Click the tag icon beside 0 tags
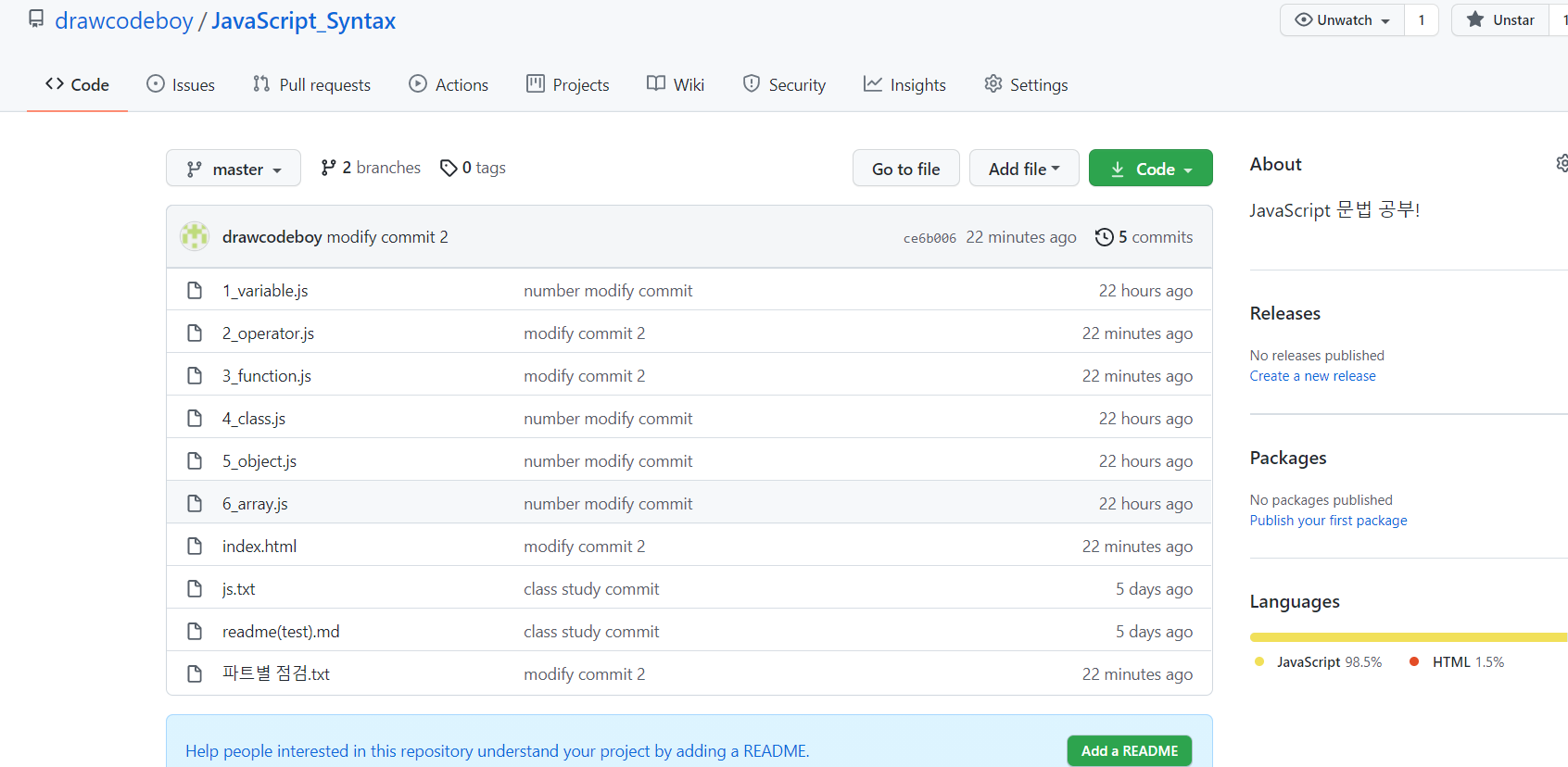Screen dimensions: 1568x767 pyautogui.click(x=449, y=168)
